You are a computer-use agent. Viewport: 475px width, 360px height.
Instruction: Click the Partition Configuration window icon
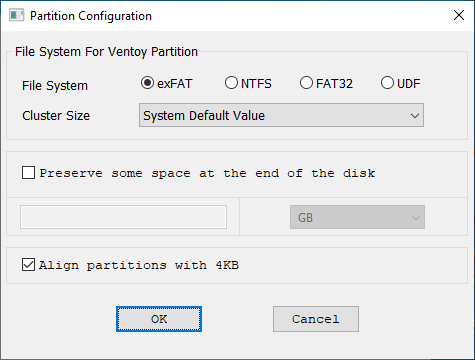pos(16,15)
